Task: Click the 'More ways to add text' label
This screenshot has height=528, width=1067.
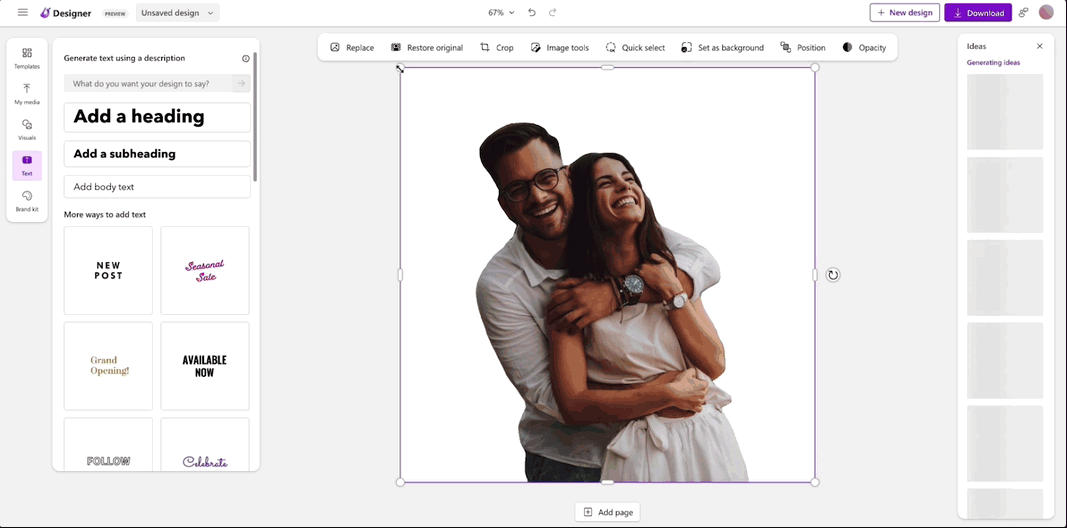Action: [105, 214]
